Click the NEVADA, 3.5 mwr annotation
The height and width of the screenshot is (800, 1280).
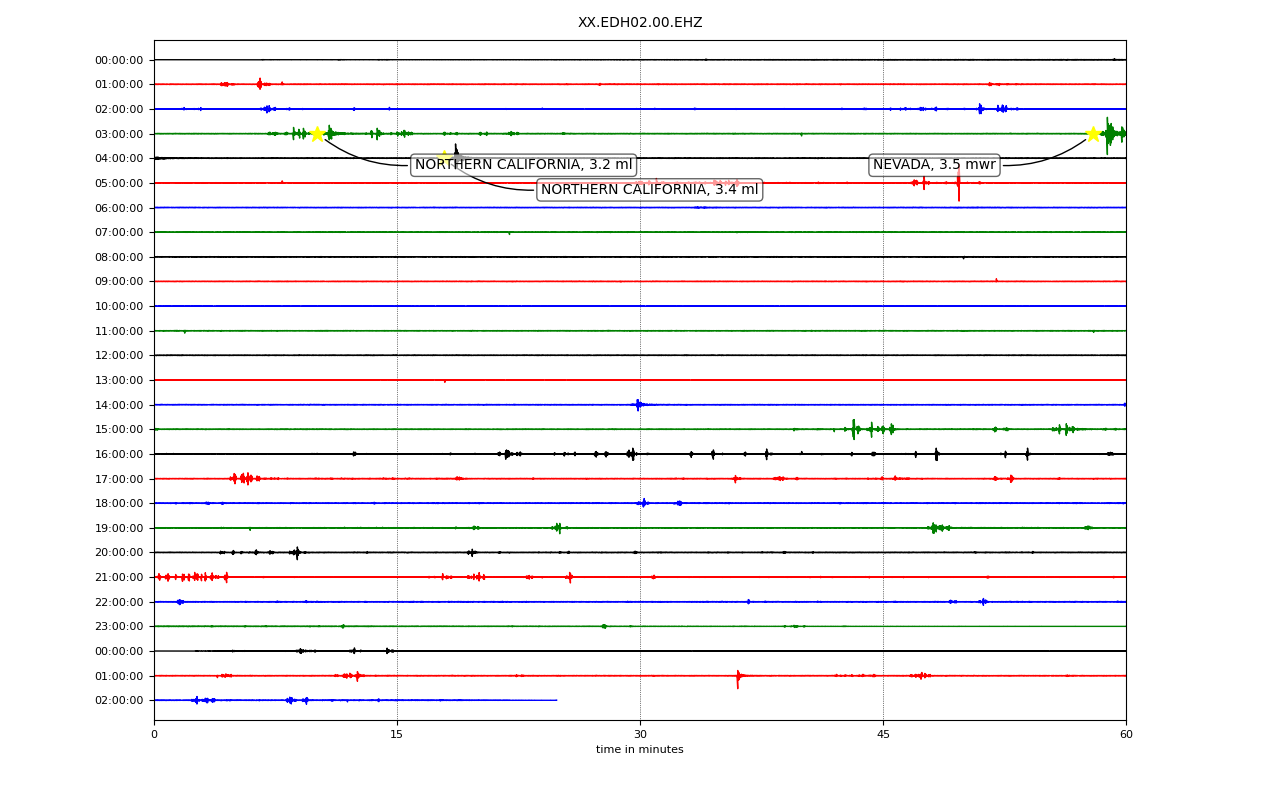coord(934,165)
